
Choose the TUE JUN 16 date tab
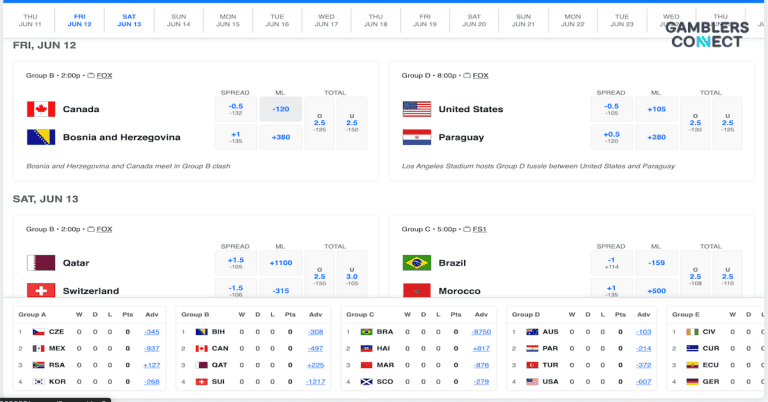pos(277,20)
